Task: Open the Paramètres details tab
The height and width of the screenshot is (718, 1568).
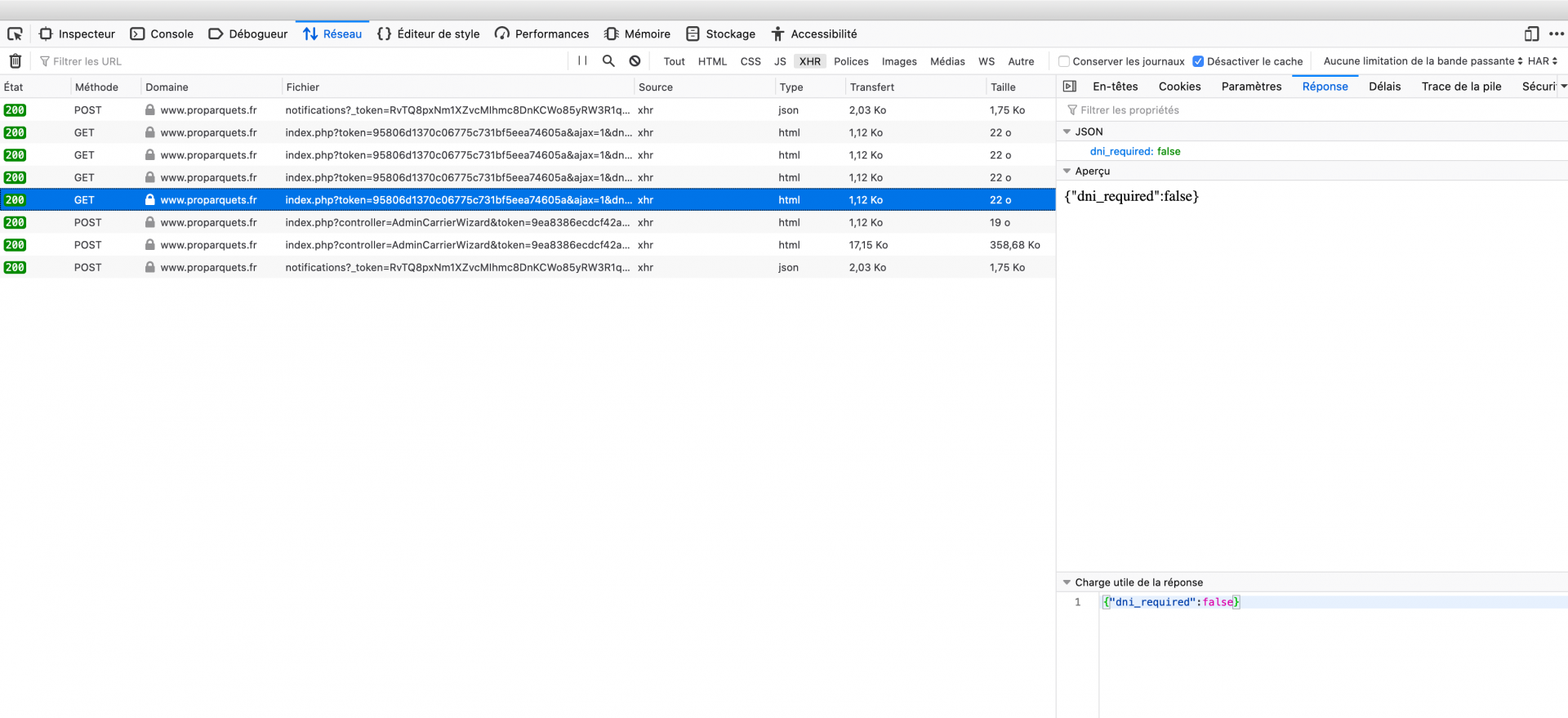Action: pos(1251,87)
